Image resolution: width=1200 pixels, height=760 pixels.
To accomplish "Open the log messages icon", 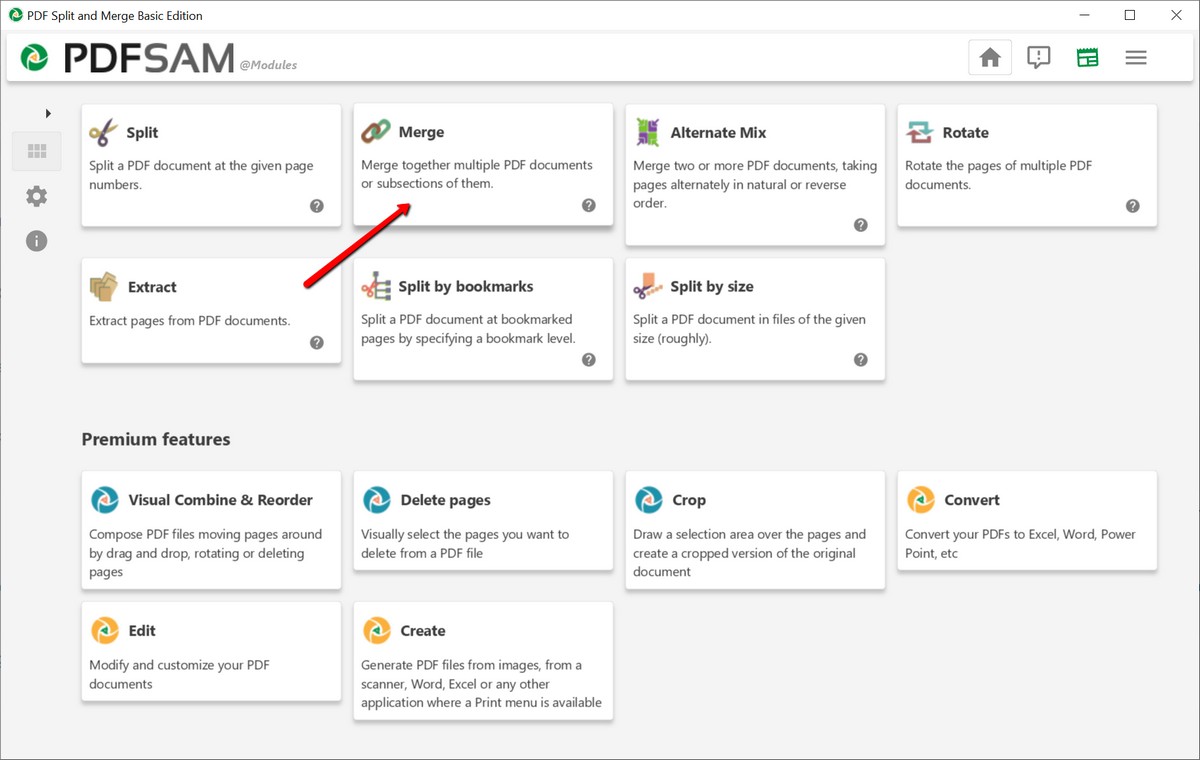I will 1039,58.
